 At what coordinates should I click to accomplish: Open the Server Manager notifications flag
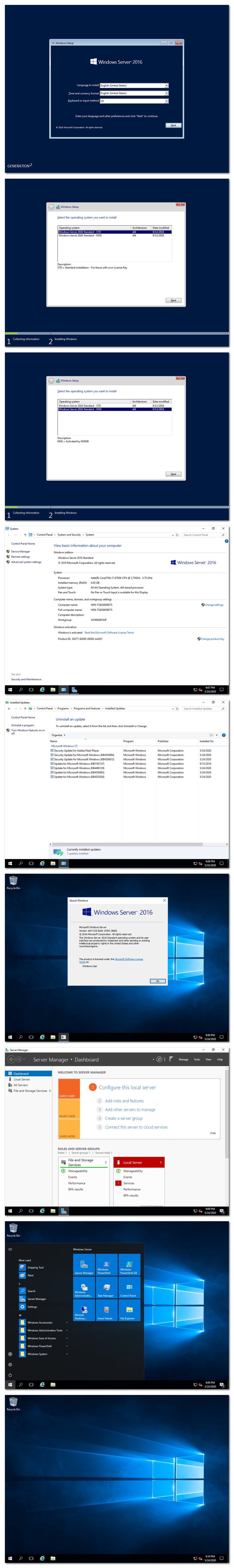pos(171,1059)
